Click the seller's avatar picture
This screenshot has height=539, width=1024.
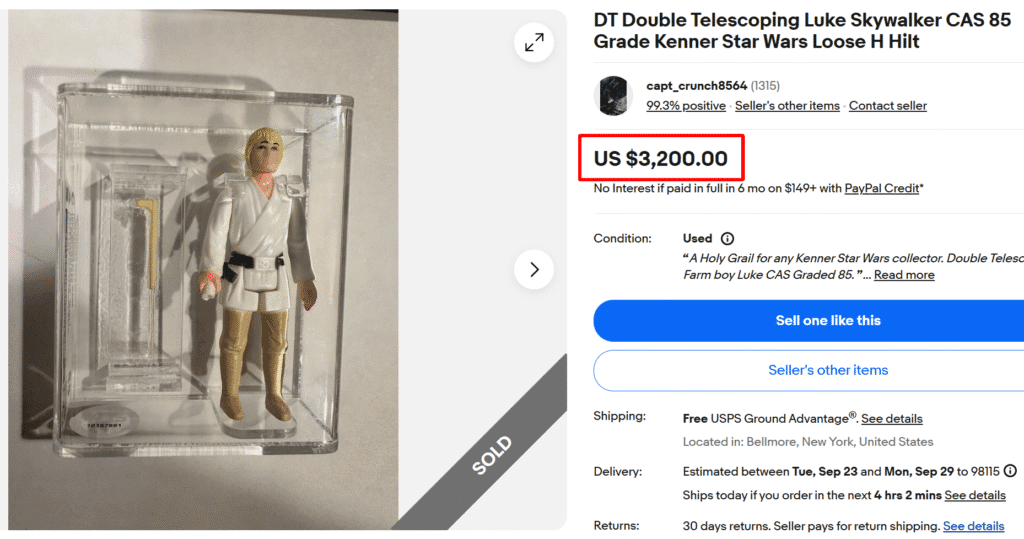pyautogui.click(x=613, y=95)
